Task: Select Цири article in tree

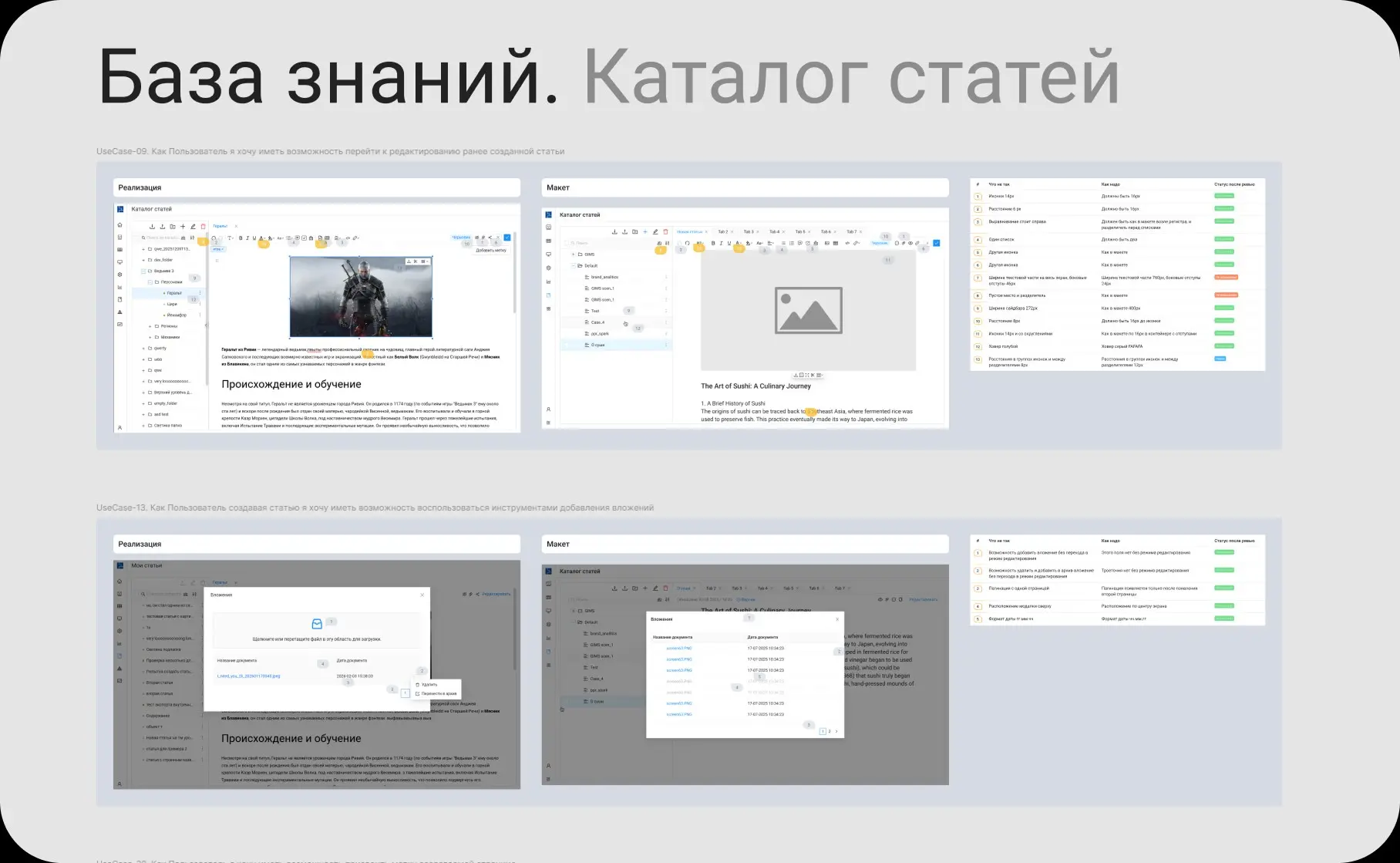Action: click(x=172, y=304)
